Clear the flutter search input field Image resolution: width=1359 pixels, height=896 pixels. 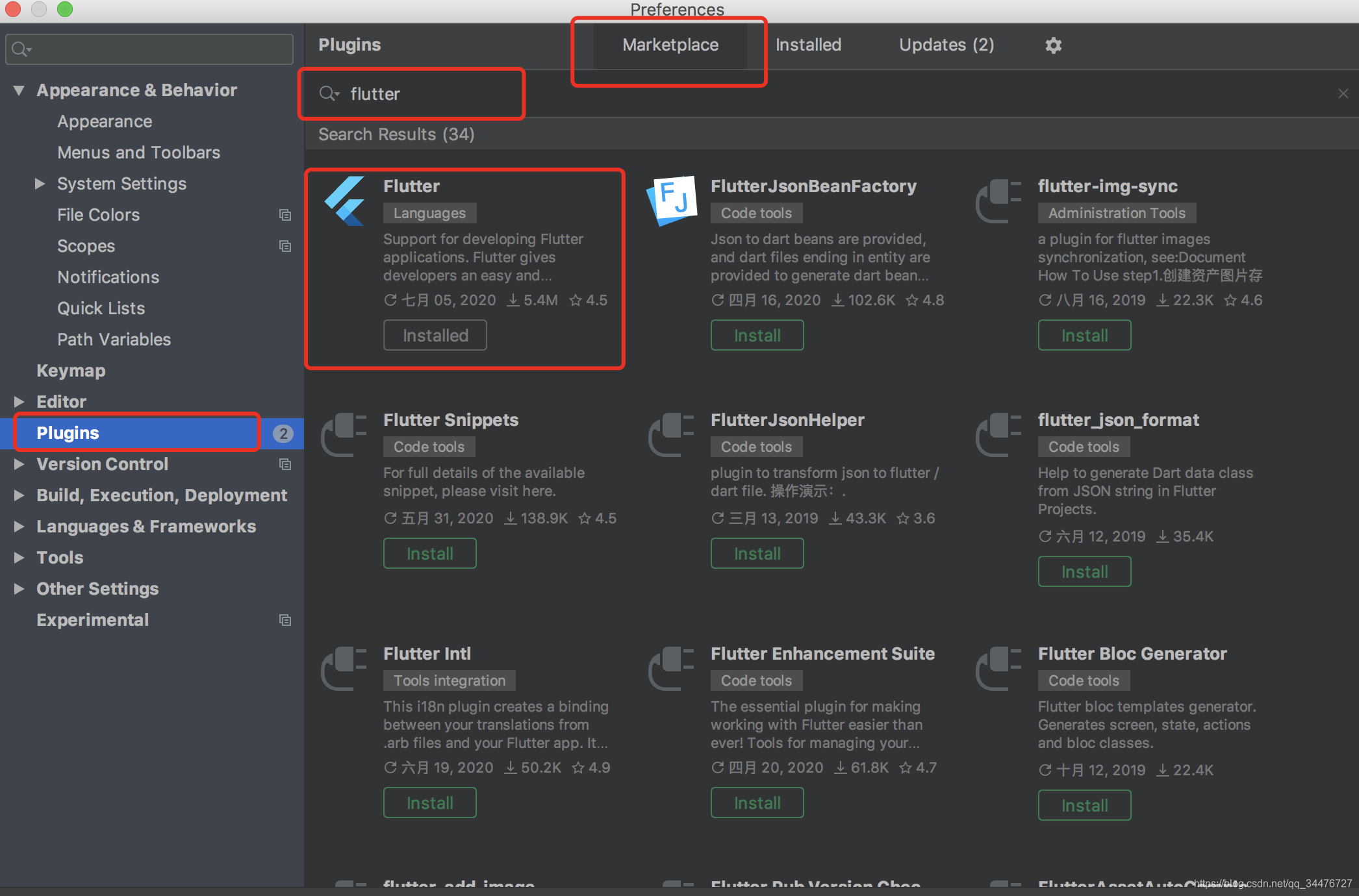click(1343, 93)
